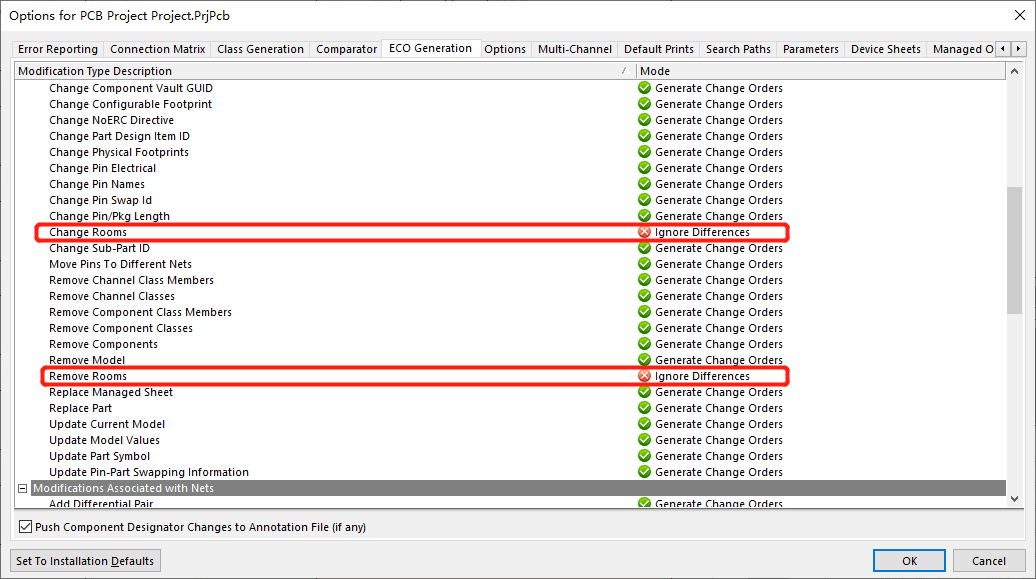Open mode dropdown for Change Sub-Part ID row
1036x579 pixels.
tap(719, 248)
